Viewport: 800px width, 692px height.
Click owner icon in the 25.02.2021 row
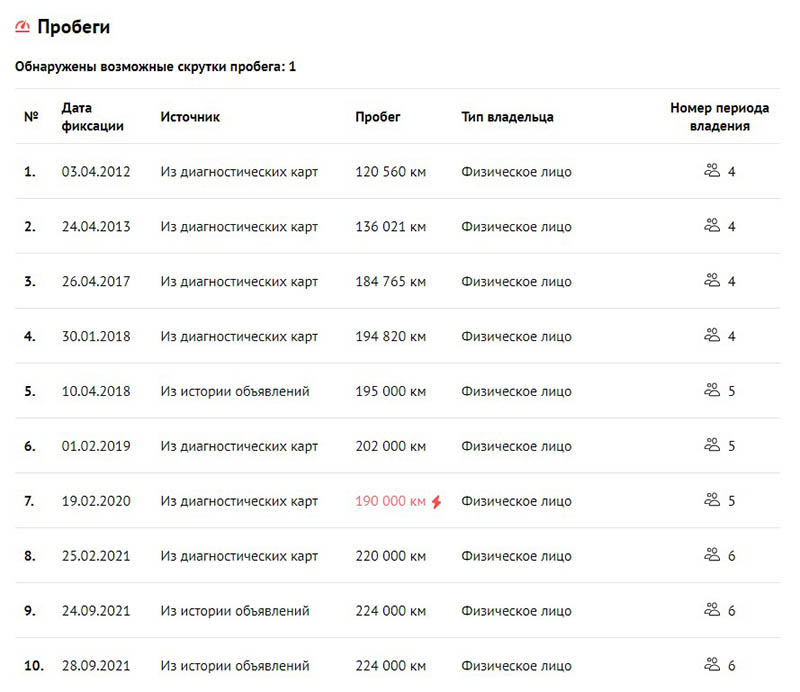click(712, 555)
